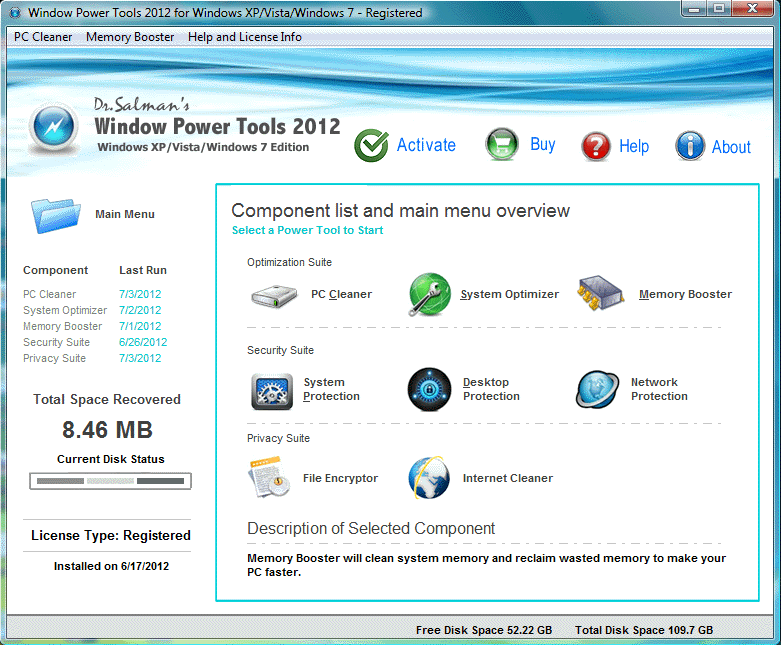Image resolution: width=781 pixels, height=645 pixels.
Task: Click the License Type: Registered text
Action: (111, 535)
